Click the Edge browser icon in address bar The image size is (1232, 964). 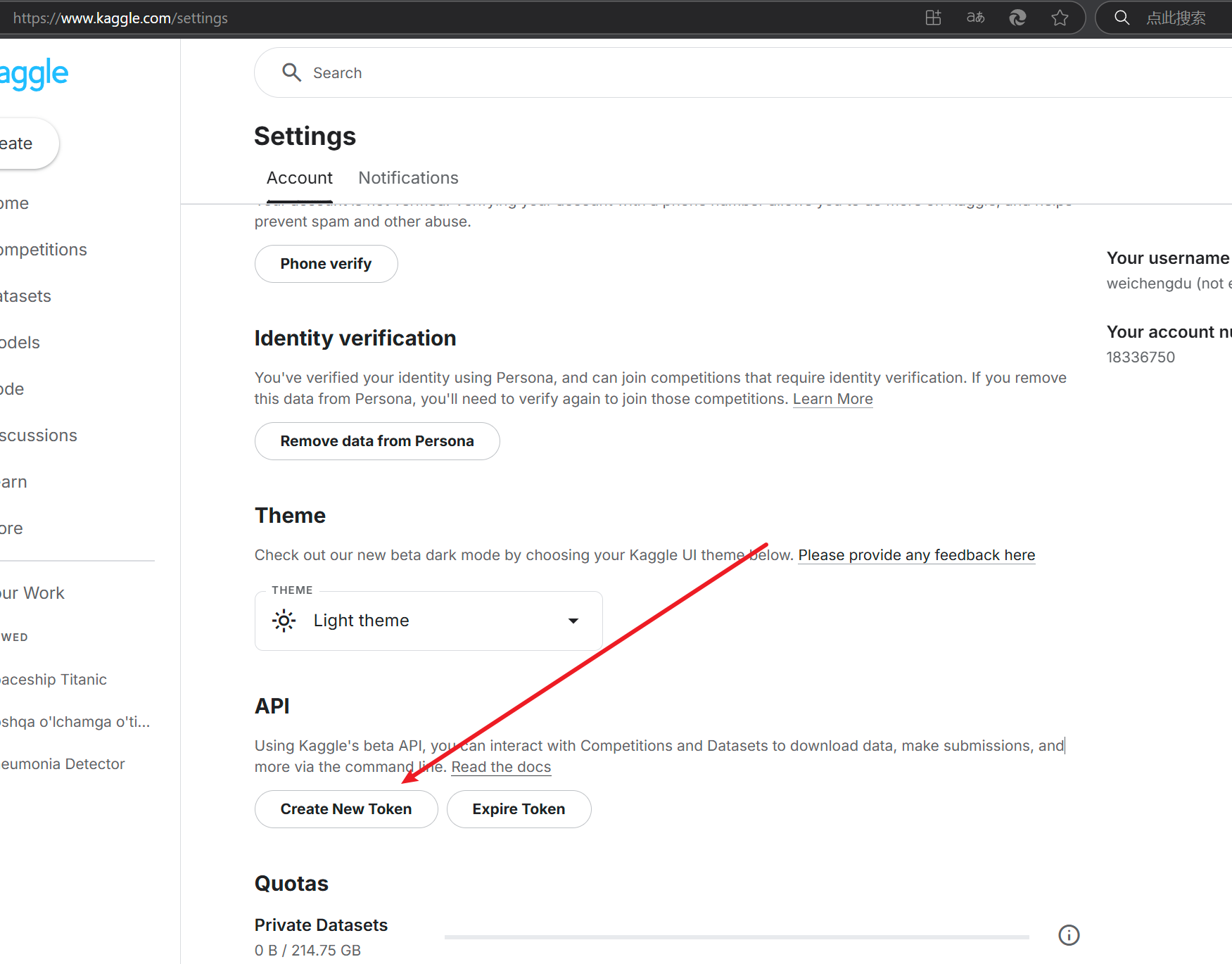point(1017,18)
